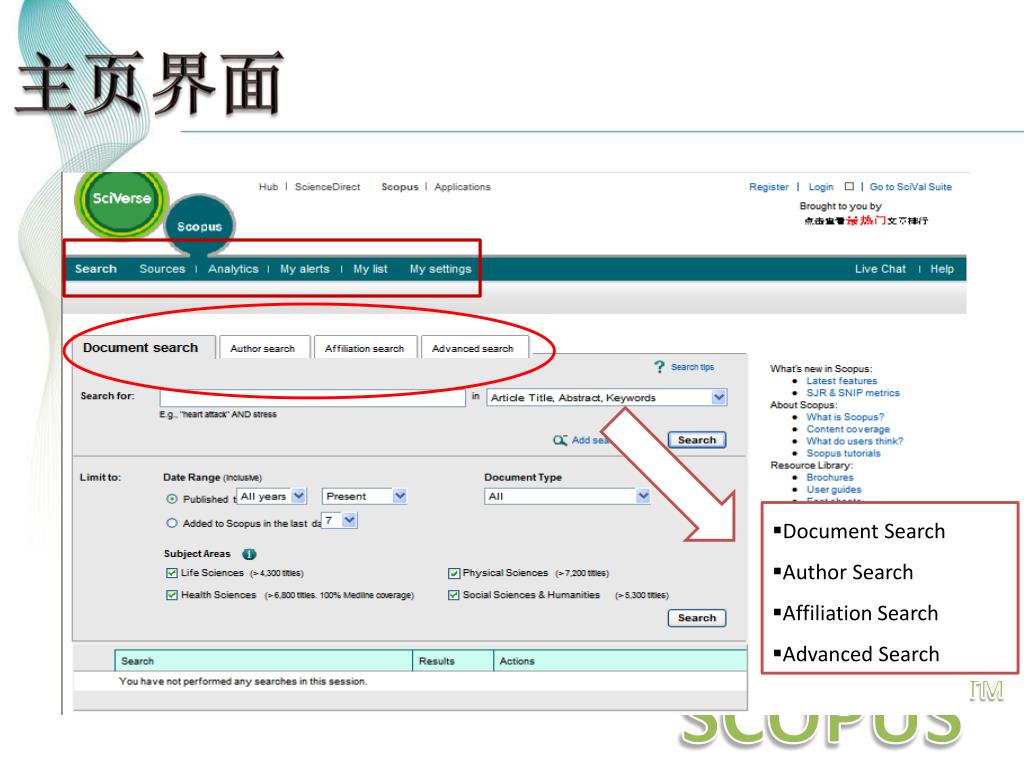Image resolution: width=1024 pixels, height=768 pixels.
Task: Click the lower Search button below Subject Areas
Action: (x=697, y=618)
